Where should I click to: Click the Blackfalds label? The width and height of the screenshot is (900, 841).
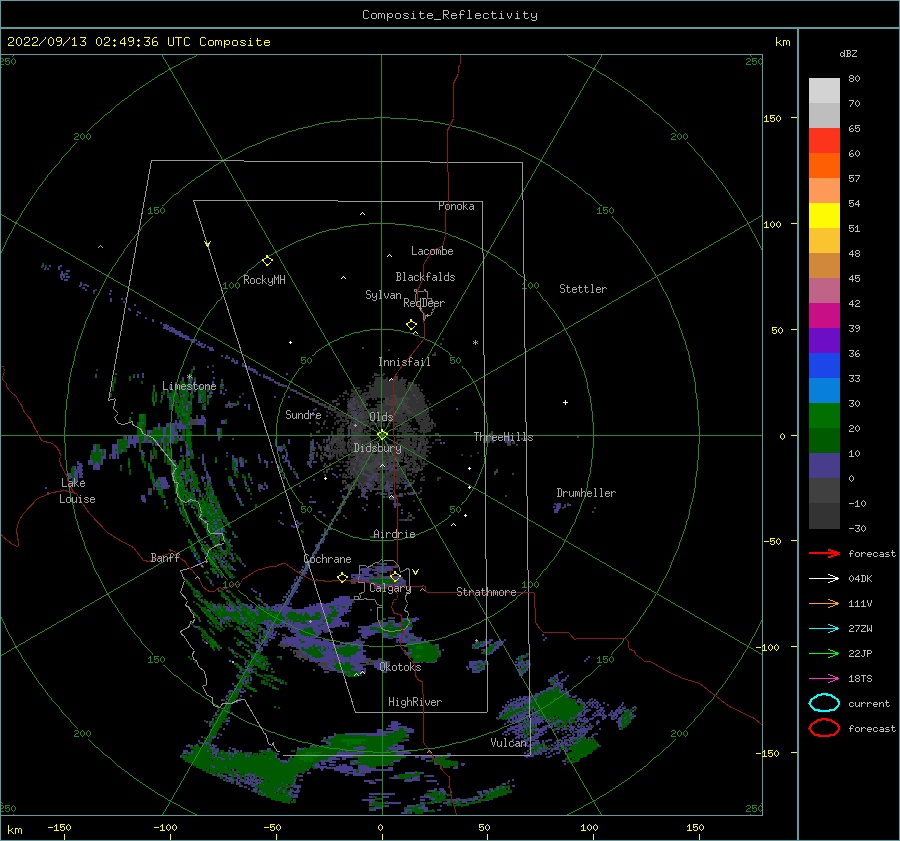(425, 277)
